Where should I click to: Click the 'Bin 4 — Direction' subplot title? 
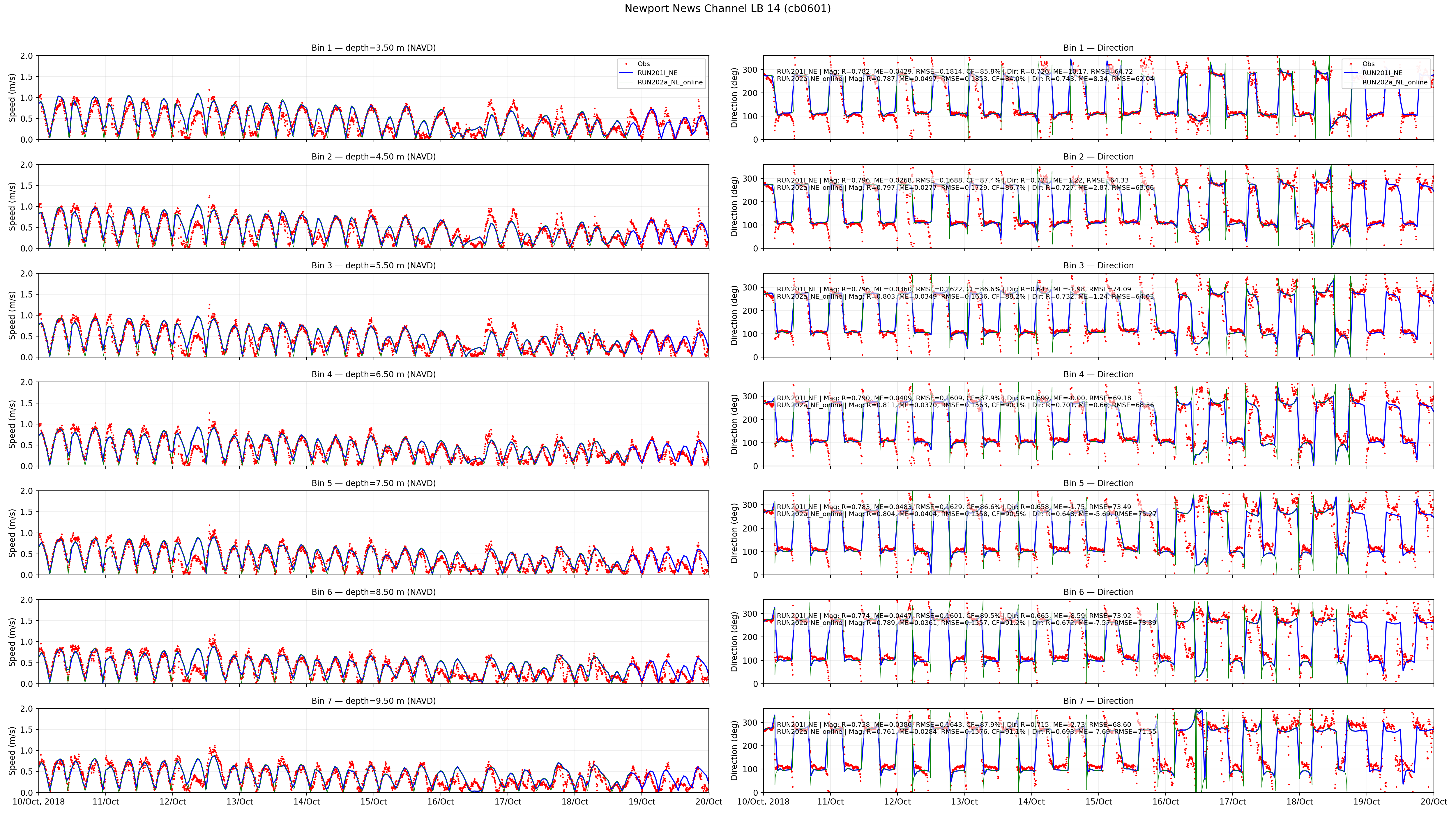(1098, 374)
